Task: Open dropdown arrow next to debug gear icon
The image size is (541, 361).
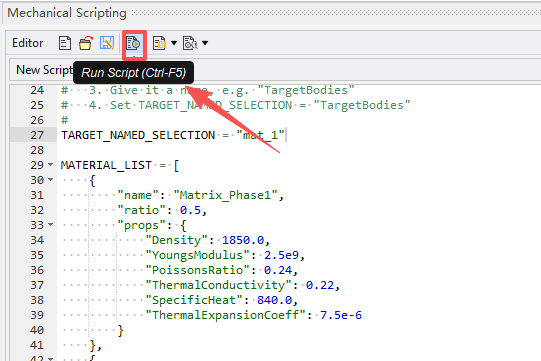Action: pos(205,43)
